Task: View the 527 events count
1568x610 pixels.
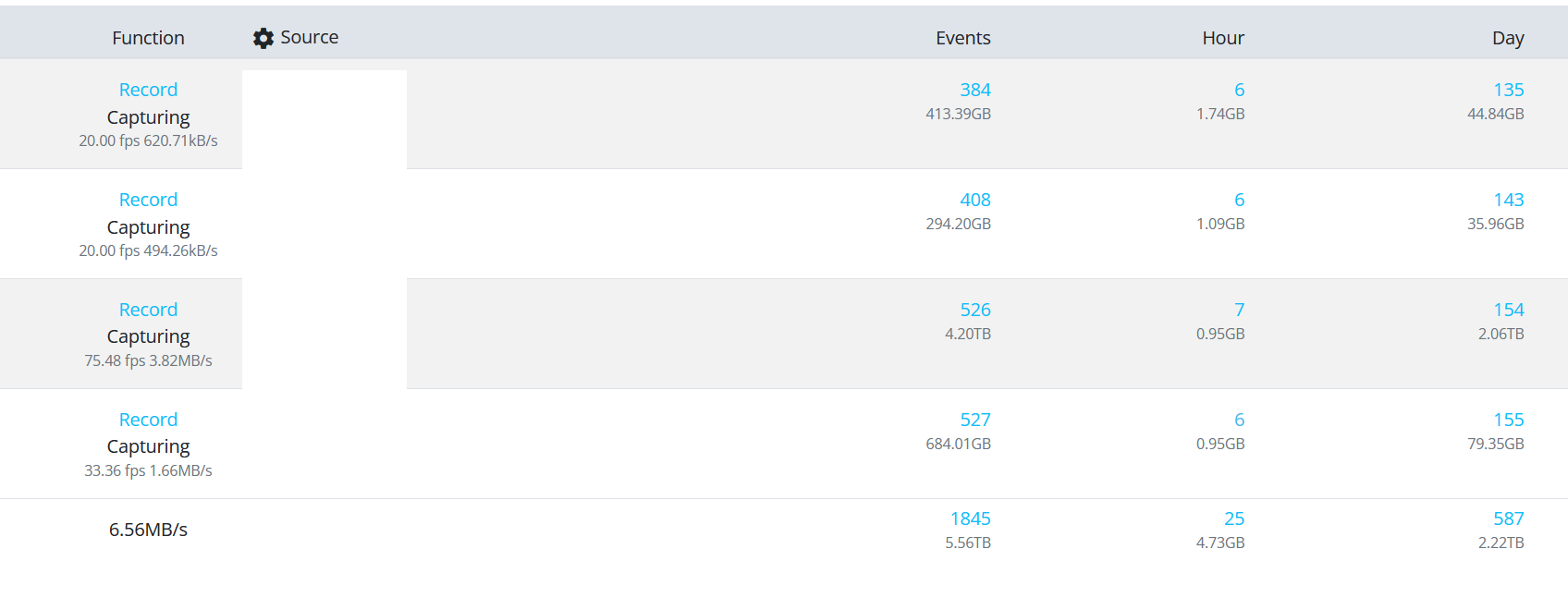Action: 974,420
